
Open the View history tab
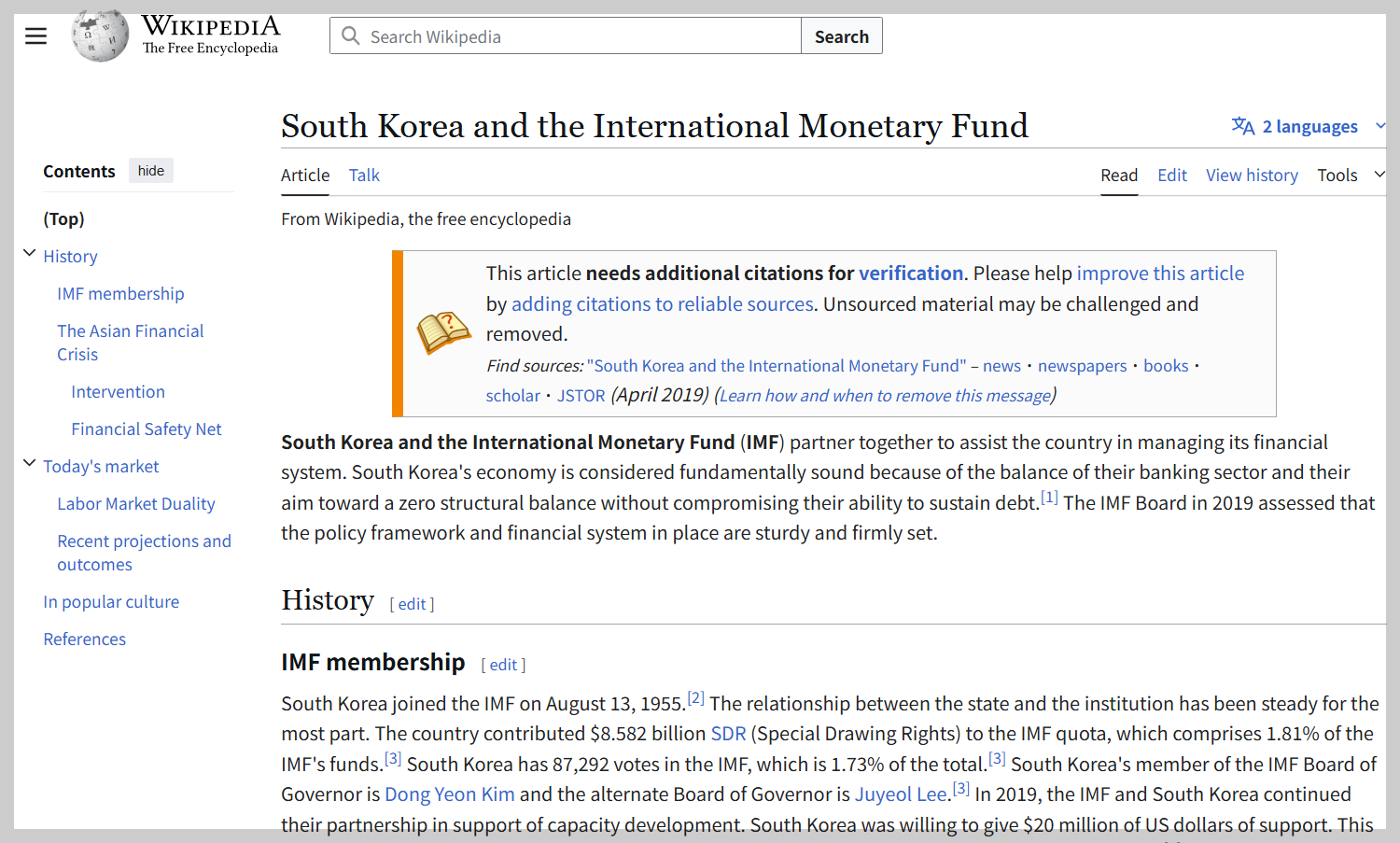(x=1252, y=175)
